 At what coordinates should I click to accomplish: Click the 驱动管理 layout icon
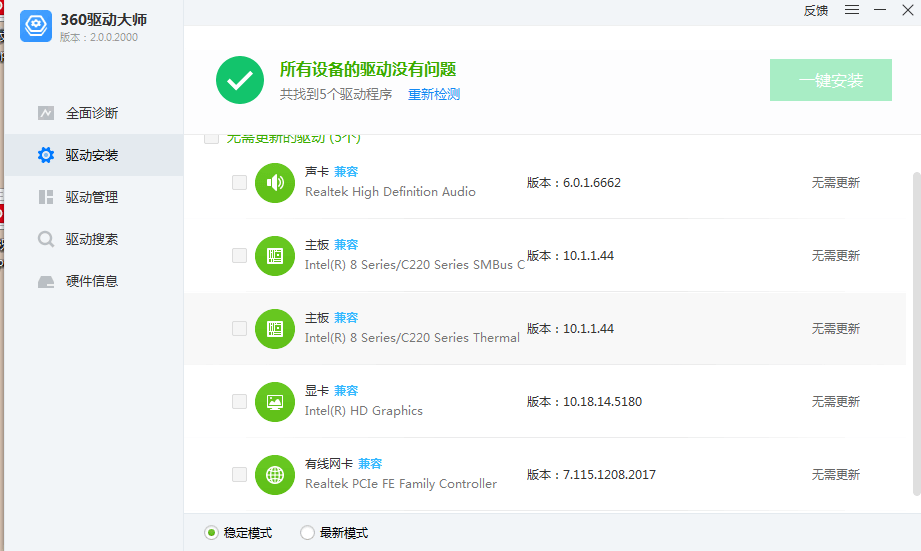(x=46, y=197)
